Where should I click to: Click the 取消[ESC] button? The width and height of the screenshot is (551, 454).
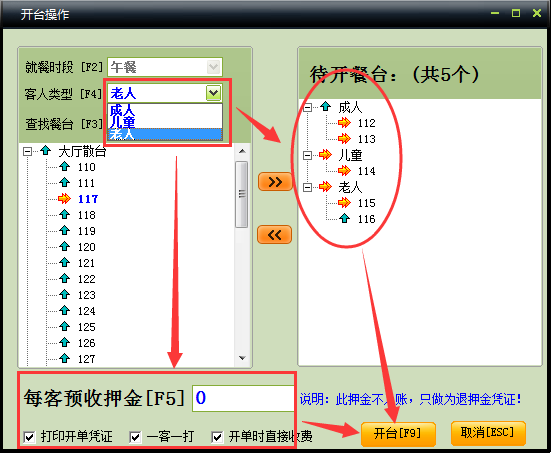(488, 433)
